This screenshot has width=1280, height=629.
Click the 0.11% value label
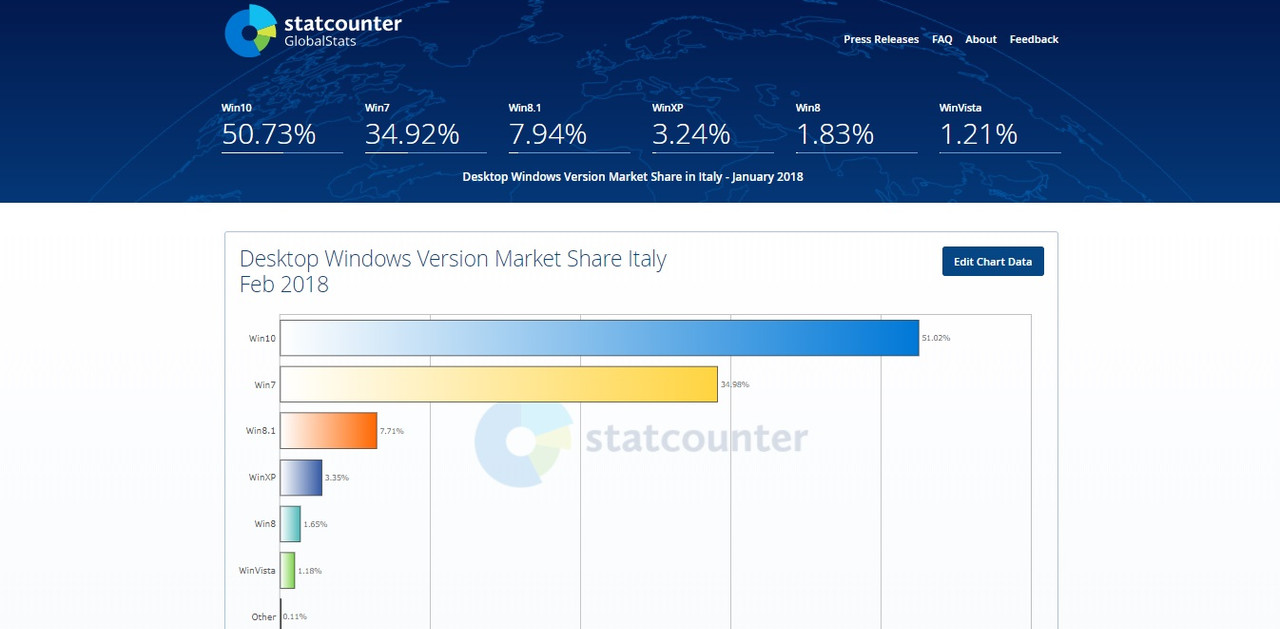295,617
